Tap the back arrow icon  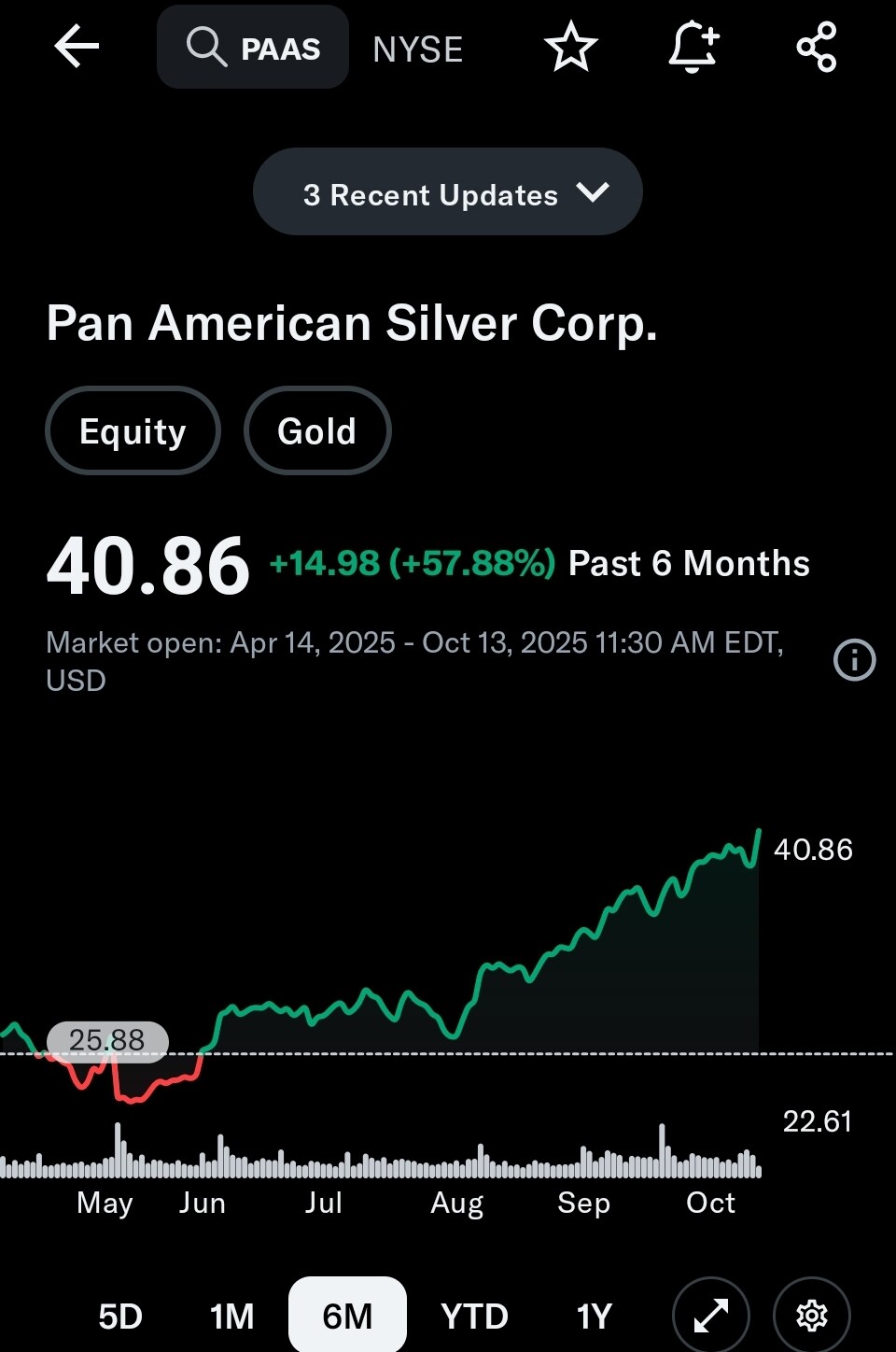pyautogui.click(x=77, y=47)
